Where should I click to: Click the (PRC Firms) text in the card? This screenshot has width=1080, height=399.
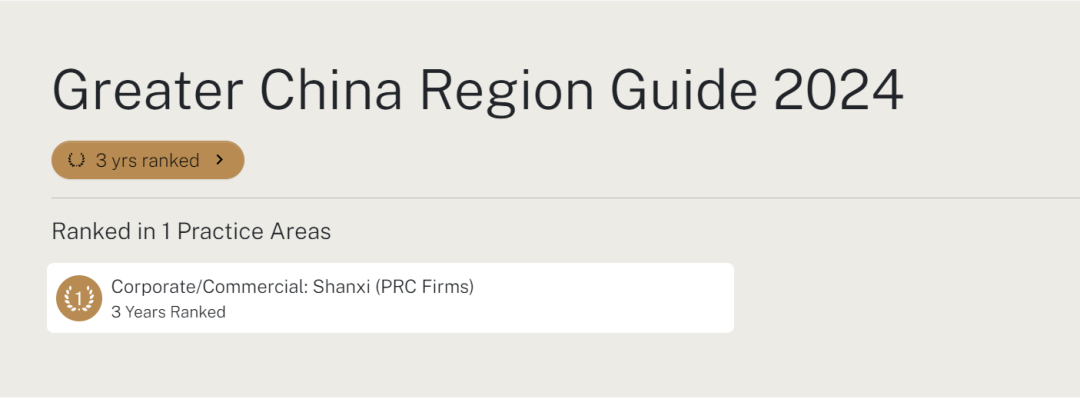[x=425, y=287]
